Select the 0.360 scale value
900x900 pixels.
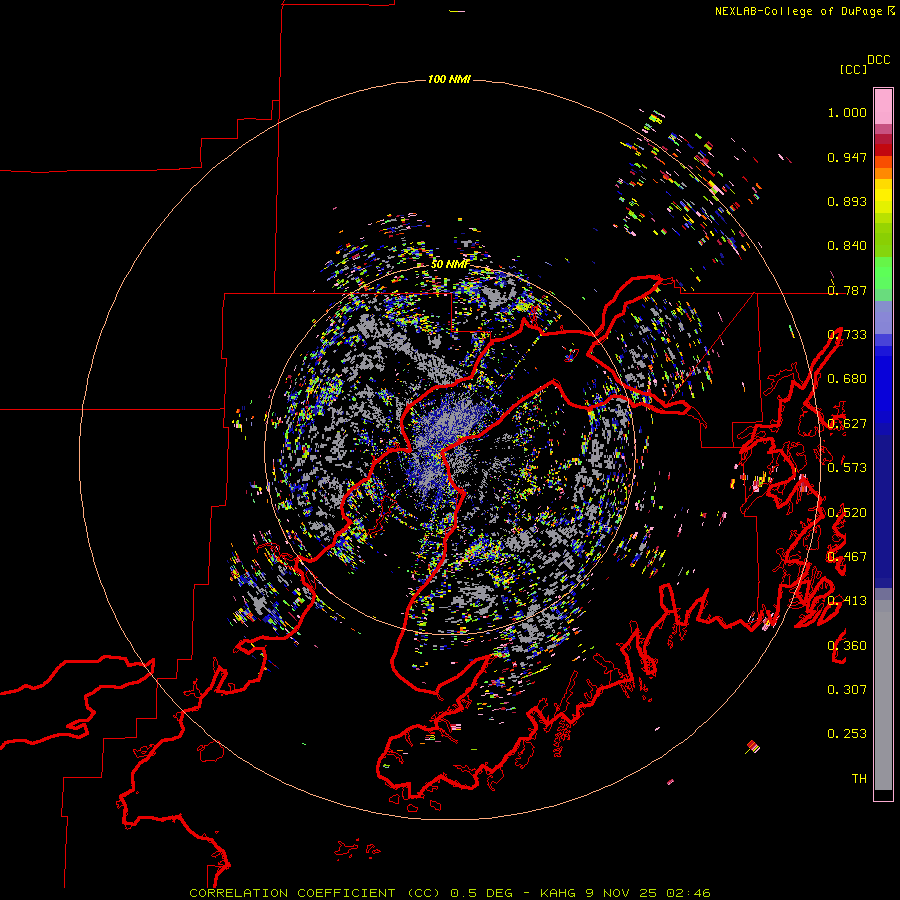click(x=847, y=646)
